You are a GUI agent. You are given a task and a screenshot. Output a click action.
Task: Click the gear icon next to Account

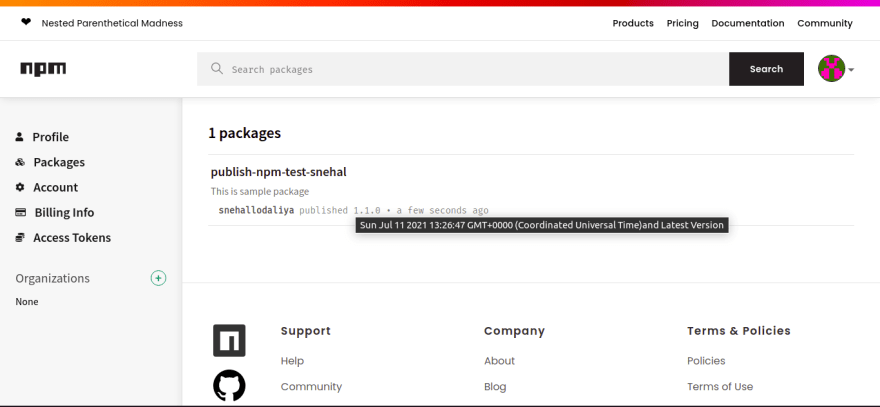pos(20,187)
